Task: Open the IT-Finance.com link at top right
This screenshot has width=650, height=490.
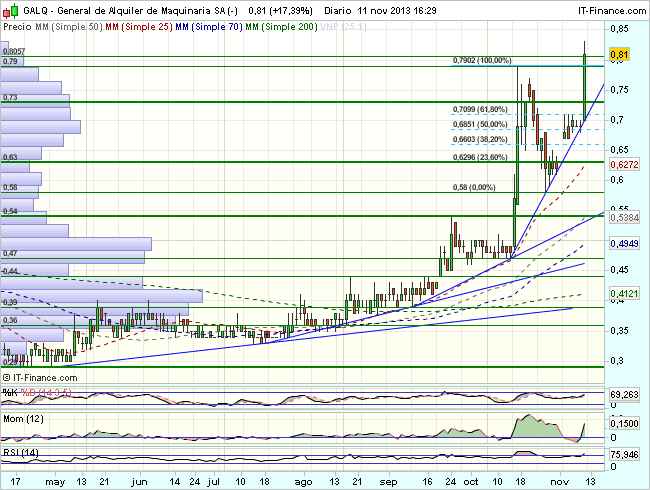Action: (x=612, y=11)
